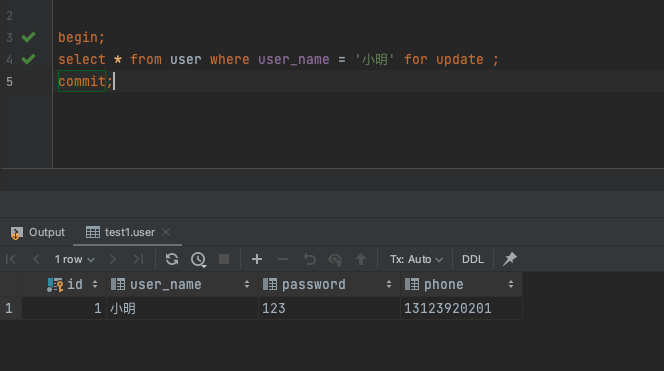
Task: Preview pending changes eye icon
Action: [x=335, y=259]
